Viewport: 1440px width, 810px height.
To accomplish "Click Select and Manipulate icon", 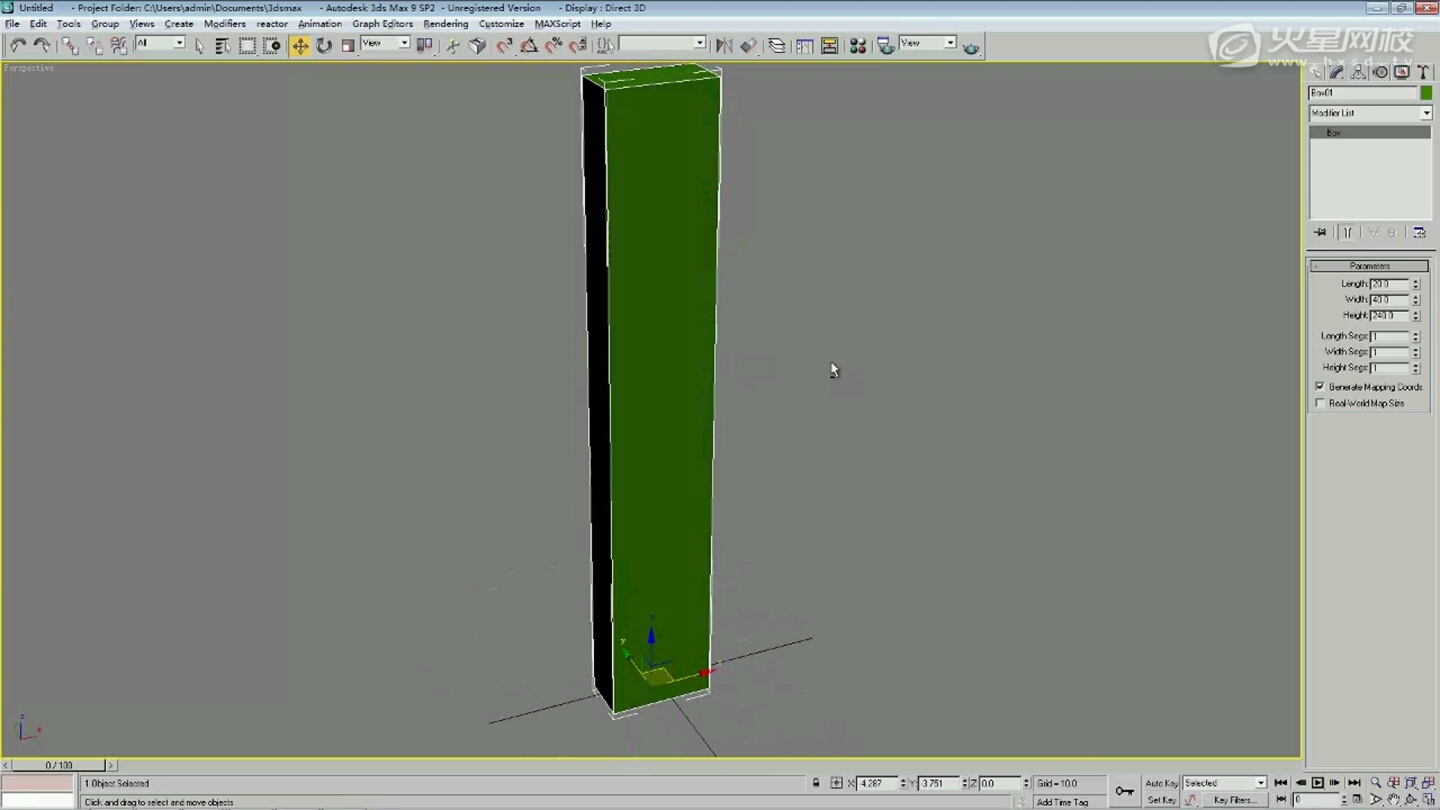I will pos(453,45).
